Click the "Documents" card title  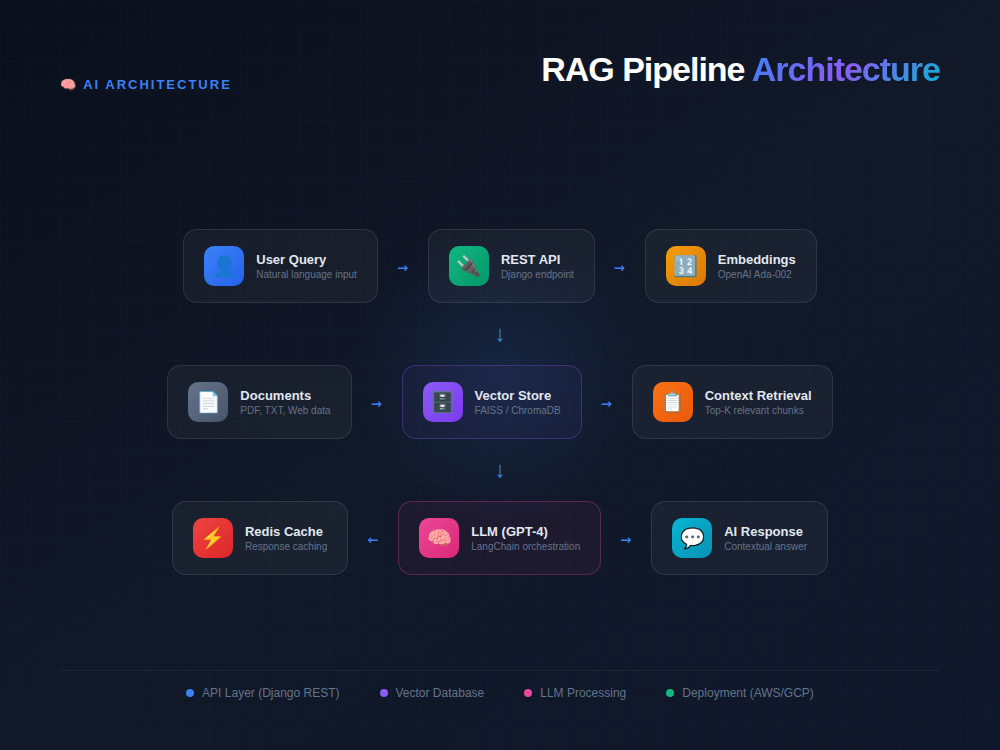[x=276, y=395]
